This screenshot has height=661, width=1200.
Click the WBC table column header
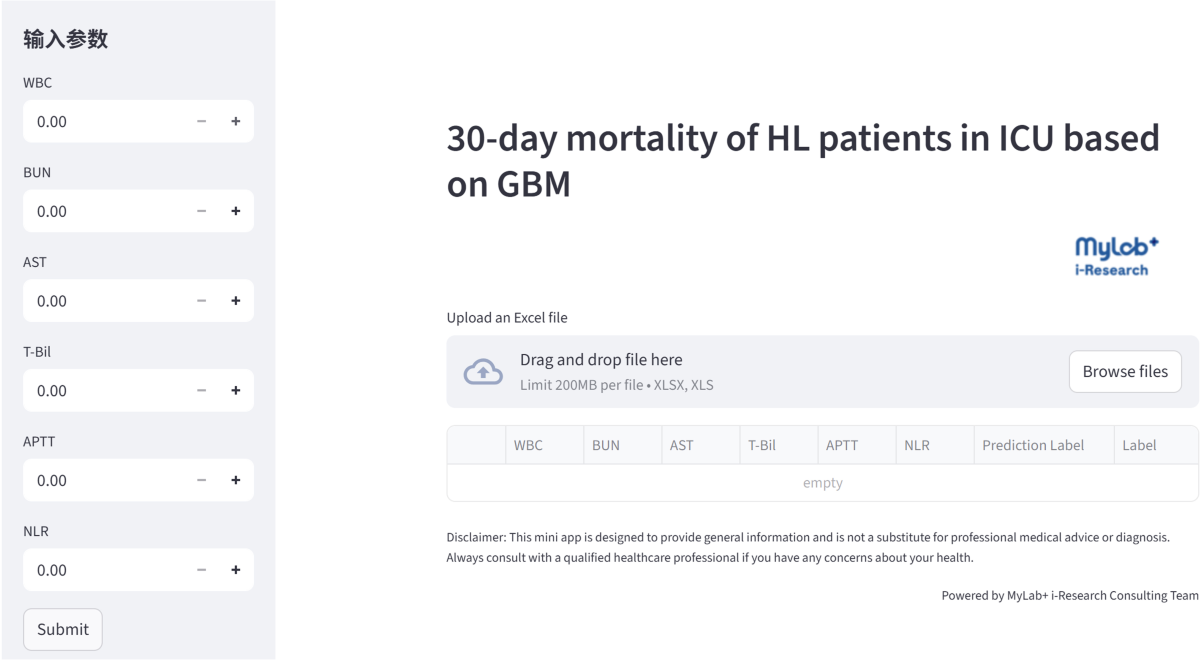529,445
